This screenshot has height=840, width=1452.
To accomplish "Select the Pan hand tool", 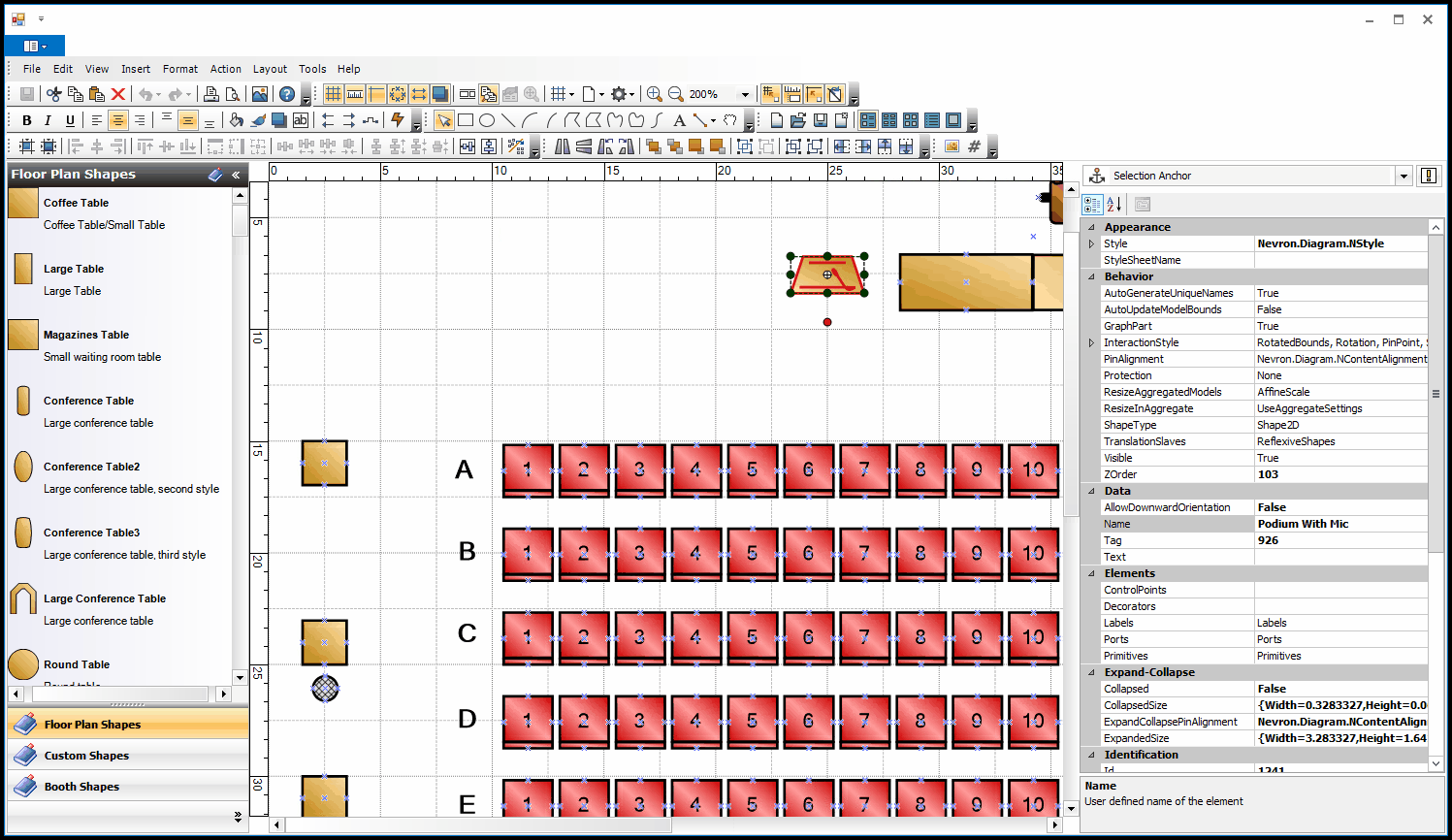I will click(x=730, y=120).
